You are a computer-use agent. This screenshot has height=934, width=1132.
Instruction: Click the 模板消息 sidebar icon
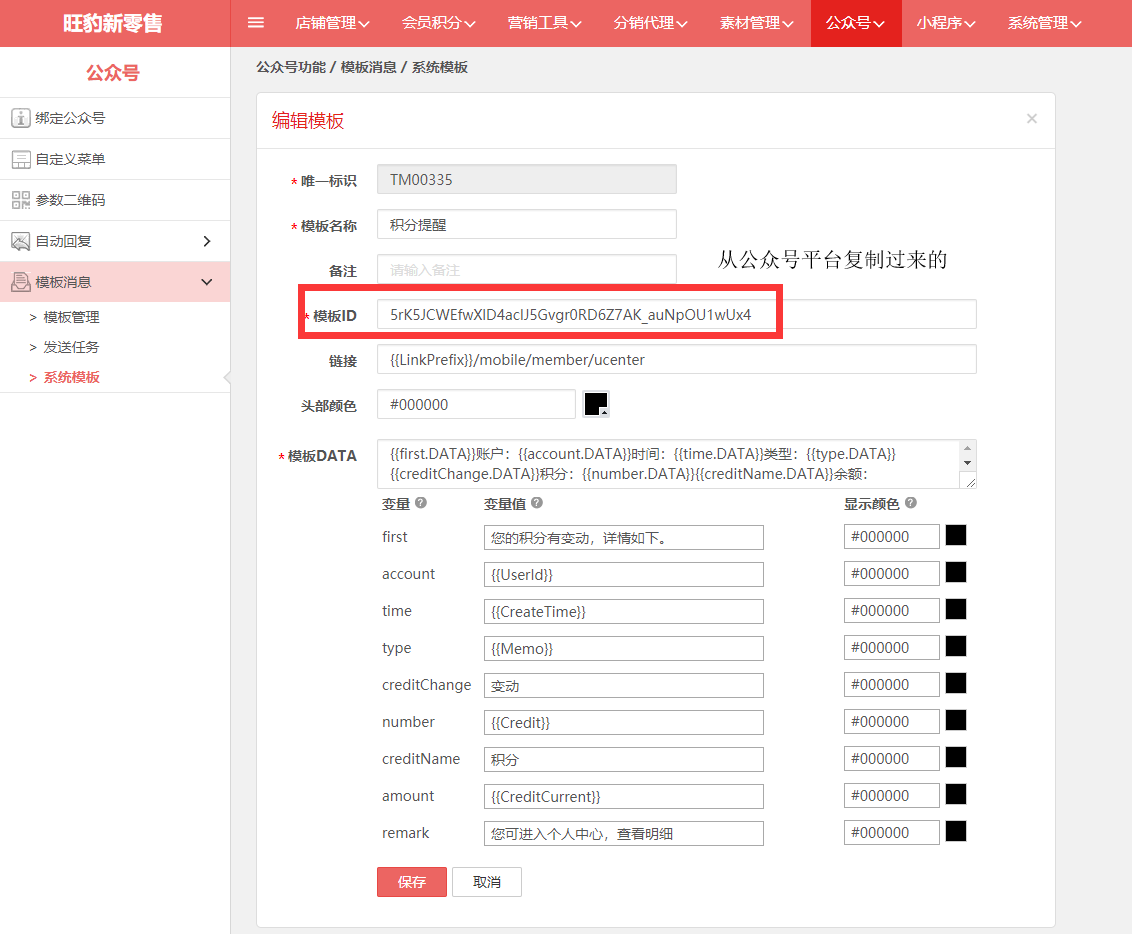pyautogui.click(x=20, y=282)
